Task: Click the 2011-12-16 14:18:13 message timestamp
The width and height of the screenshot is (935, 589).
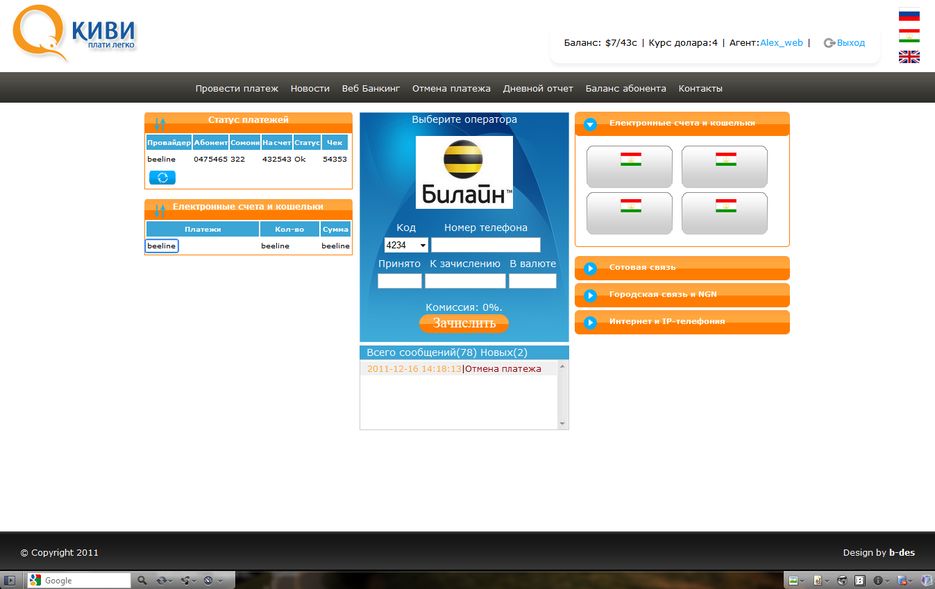Action: click(414, 369)
